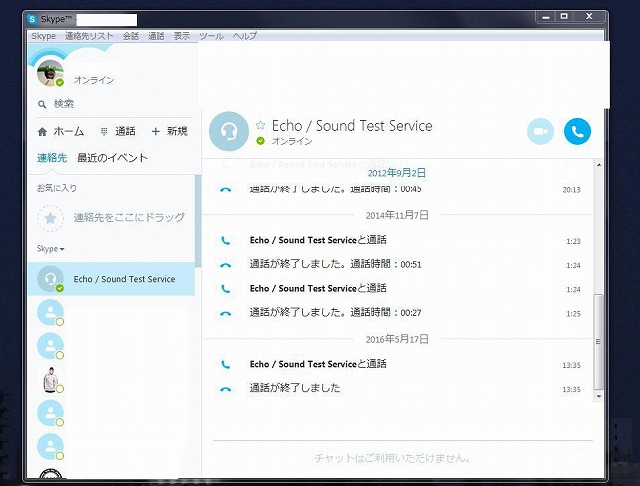The width and height of the screenshot is (640, 486).
Task: Select Echo / Sound Test Service contact
Action: point(123,279)
